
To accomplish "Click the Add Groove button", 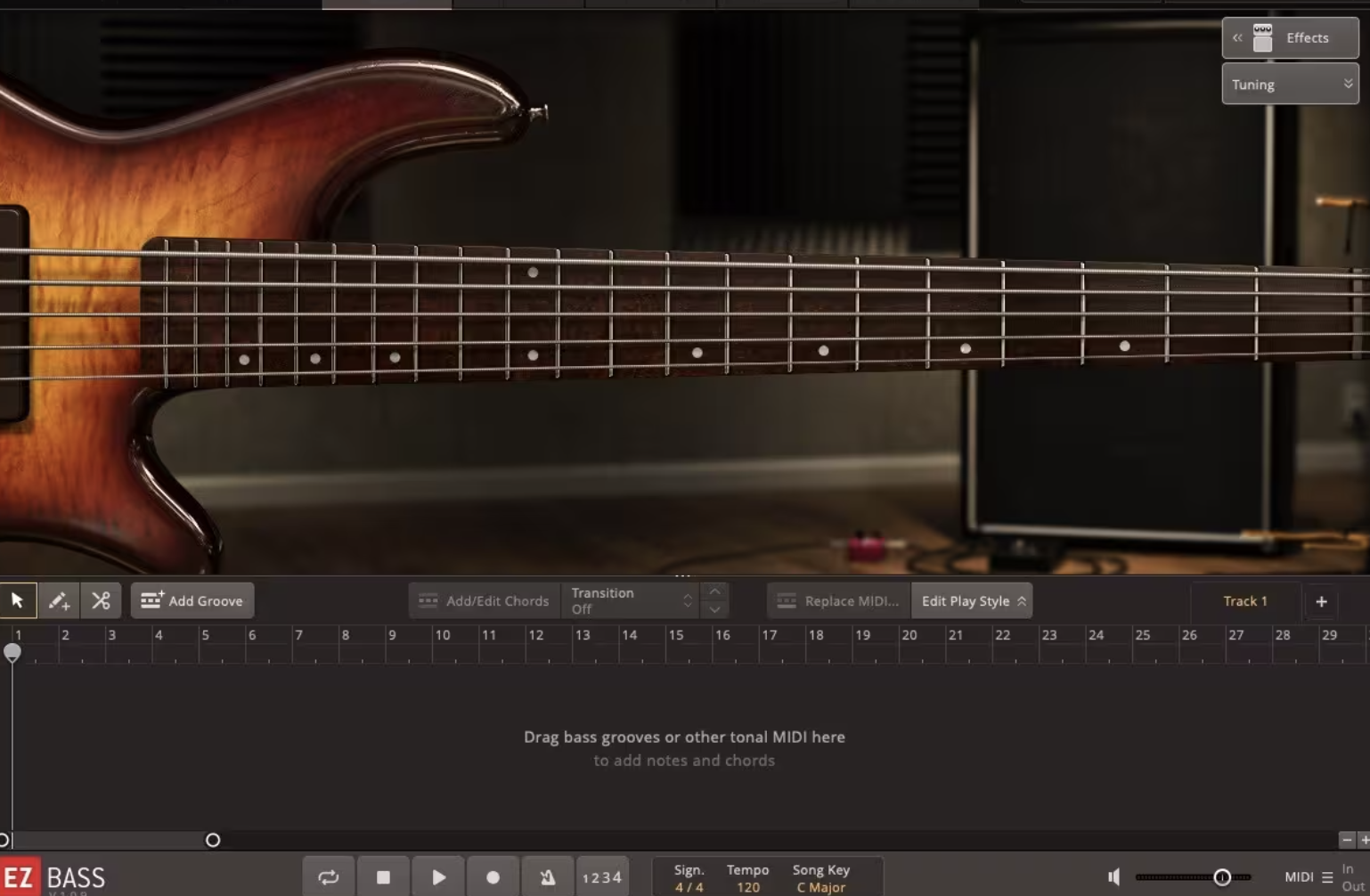I will [x=192, y=600].
